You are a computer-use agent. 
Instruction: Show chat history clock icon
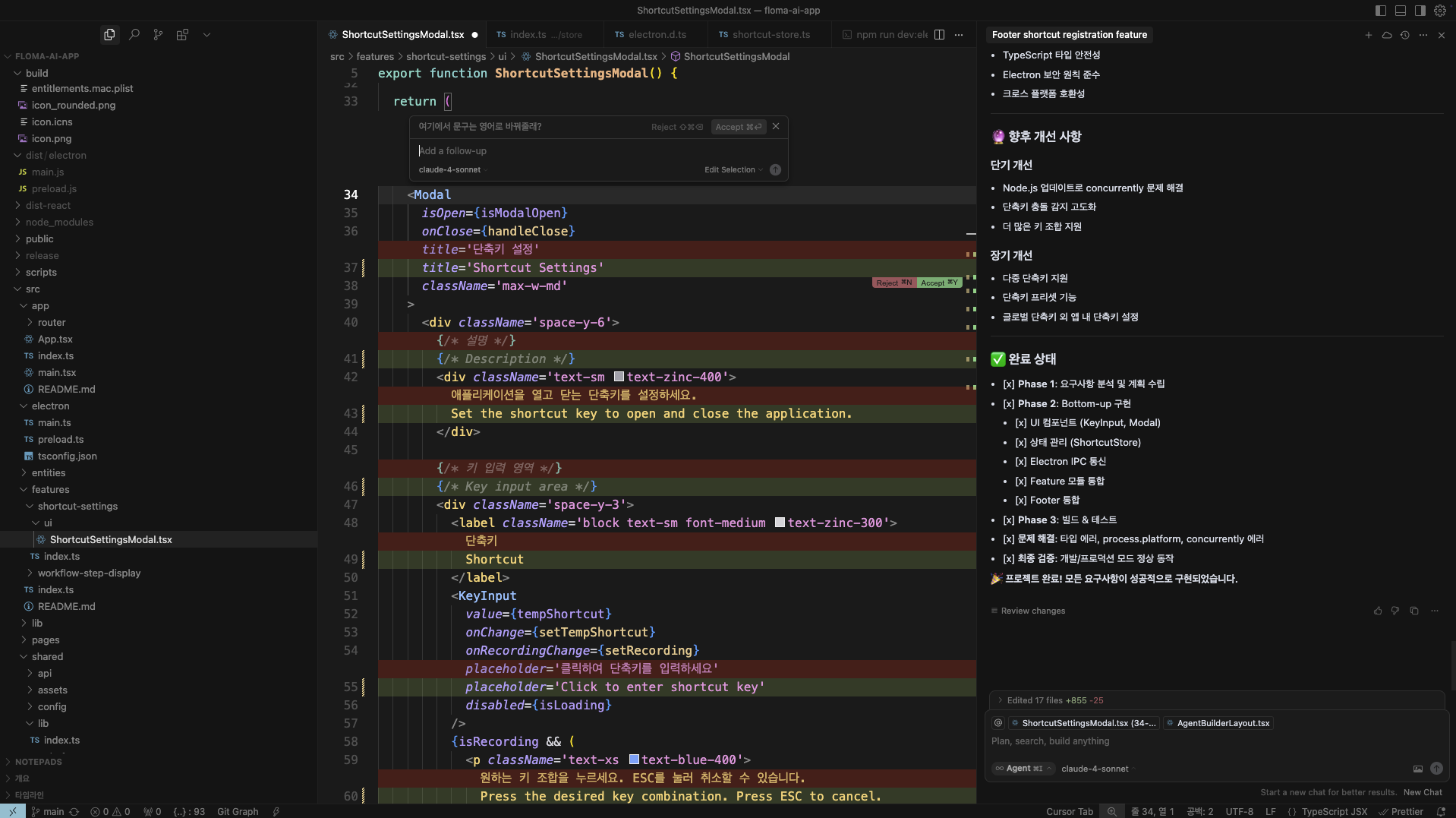pyautogui.click(x=1405, y=35)
